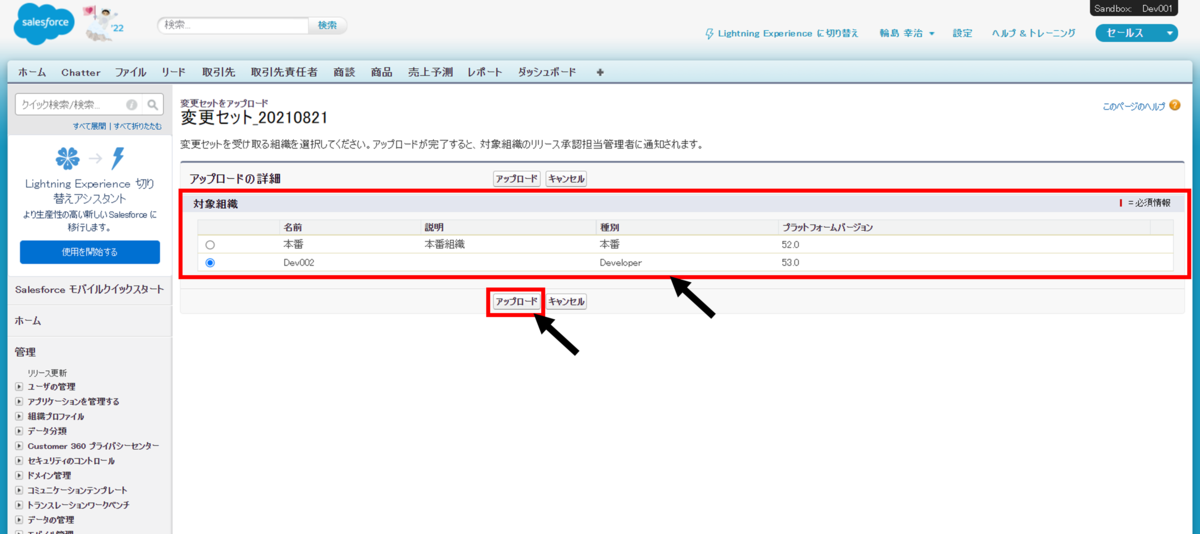This screenshot has width=1200, height=534.
Task: Select the 本番 organization radio button
Action: [x=210, y=244]
